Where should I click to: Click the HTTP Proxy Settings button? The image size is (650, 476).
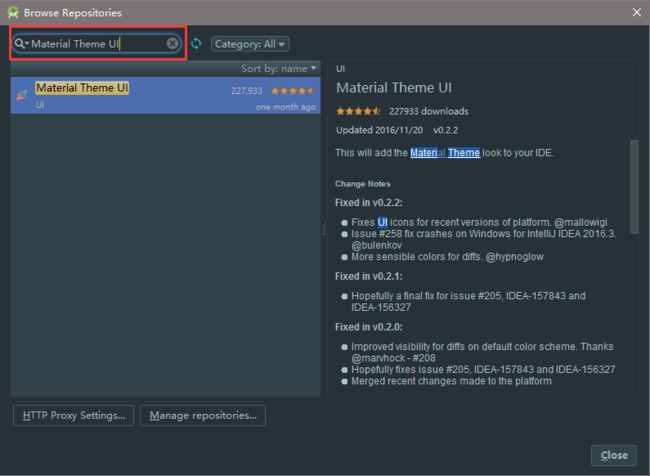[x=73, y=415]
